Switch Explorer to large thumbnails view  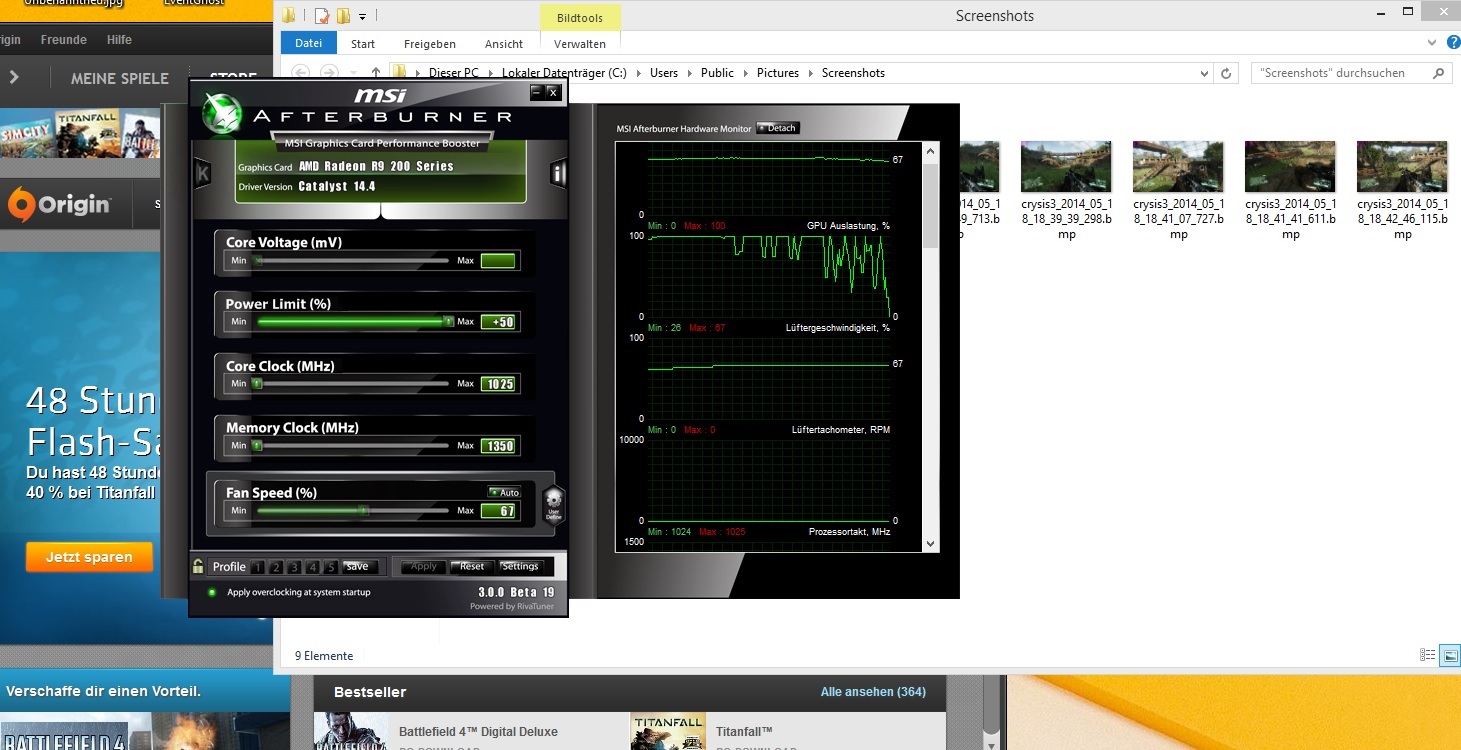click(1450, 655)
